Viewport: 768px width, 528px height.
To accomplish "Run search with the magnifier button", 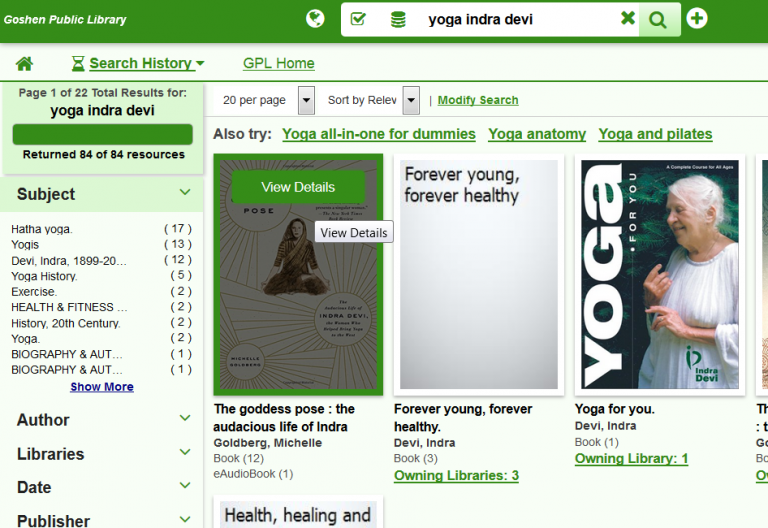I will tap(658, 20).
